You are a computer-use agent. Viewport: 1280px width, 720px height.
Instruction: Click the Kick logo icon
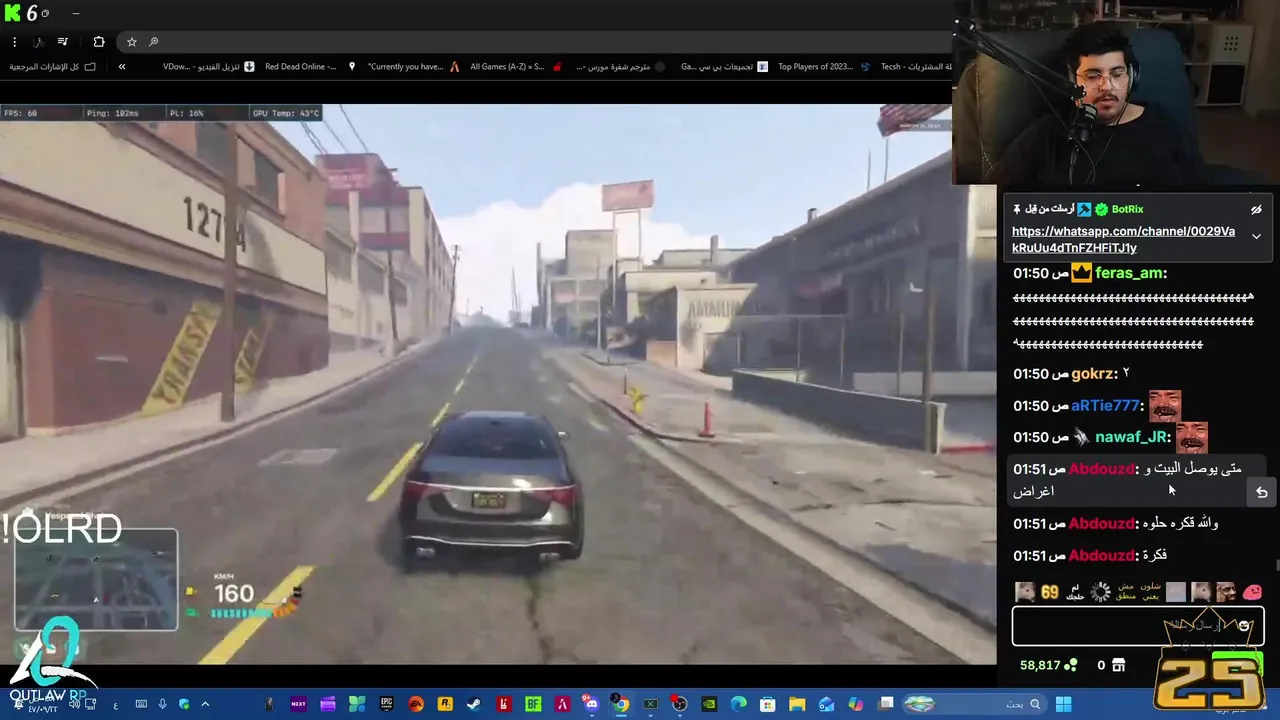coord(12,13)
